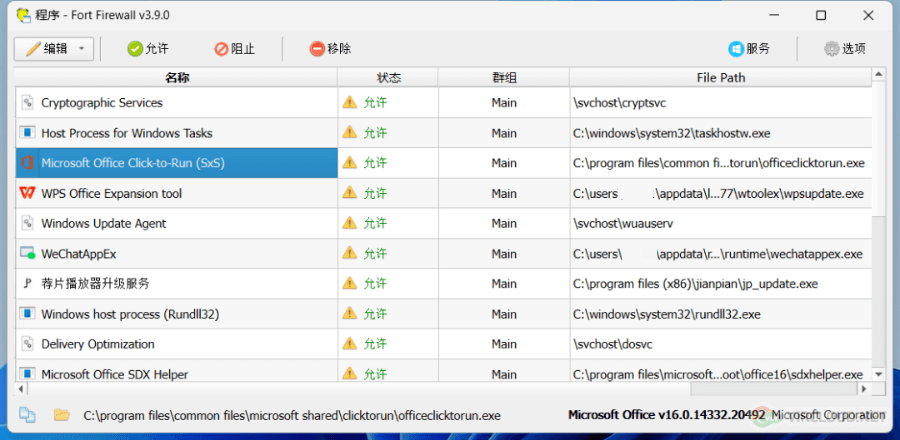Click the WPS Office Expansion tool icon
This screenshot has width=900, height=440.
(x=26, y=193)
